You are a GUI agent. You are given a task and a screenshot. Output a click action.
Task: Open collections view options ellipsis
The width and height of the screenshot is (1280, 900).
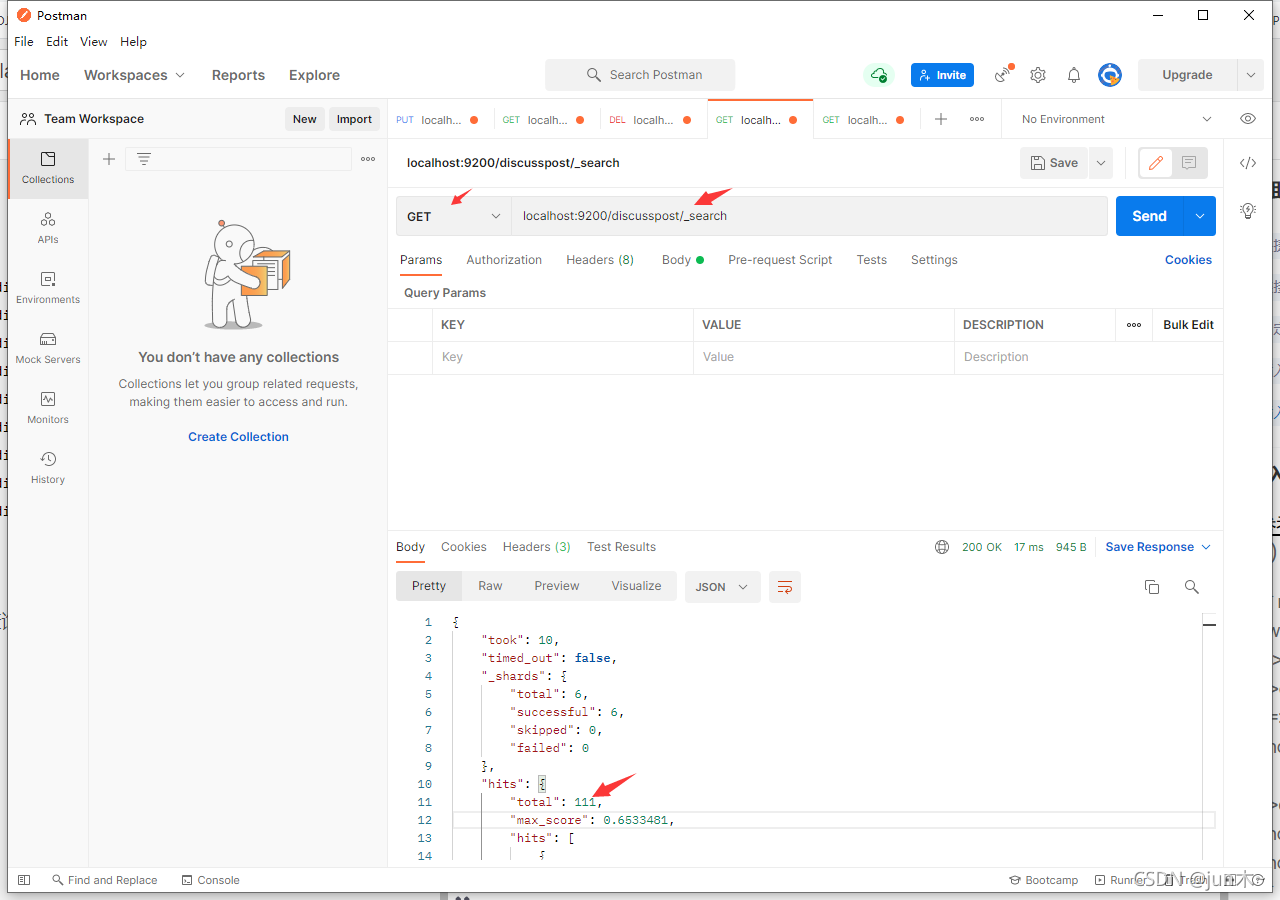[x=368, y=159]
